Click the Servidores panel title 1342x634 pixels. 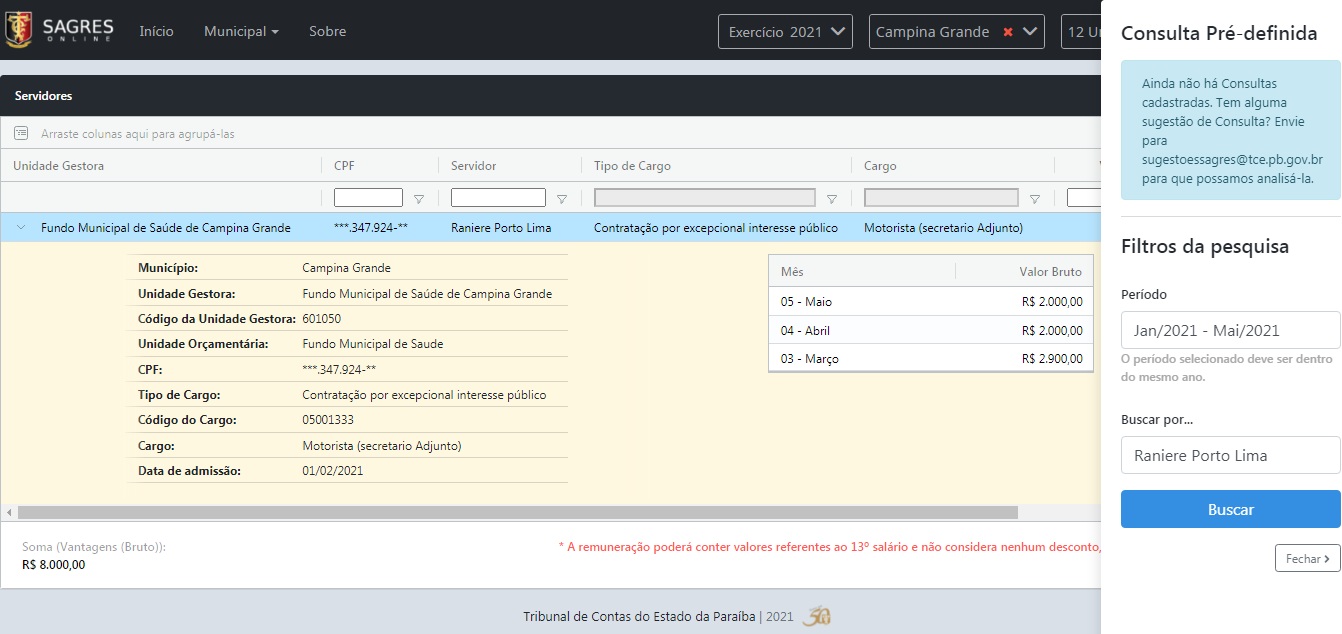43,96
